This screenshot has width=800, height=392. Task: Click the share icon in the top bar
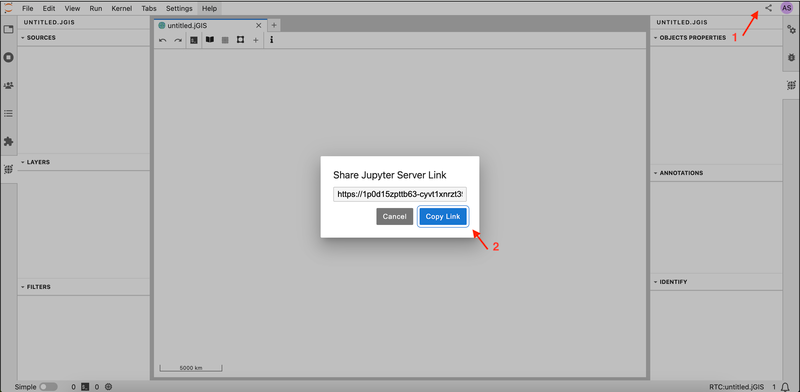768,8
